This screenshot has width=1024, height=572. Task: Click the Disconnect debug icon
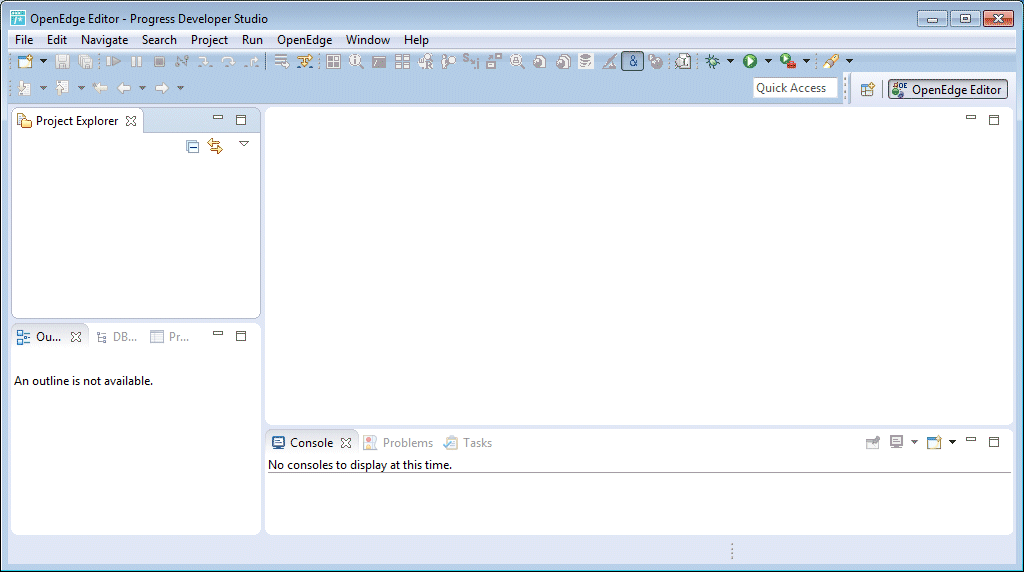pos(182,61)
